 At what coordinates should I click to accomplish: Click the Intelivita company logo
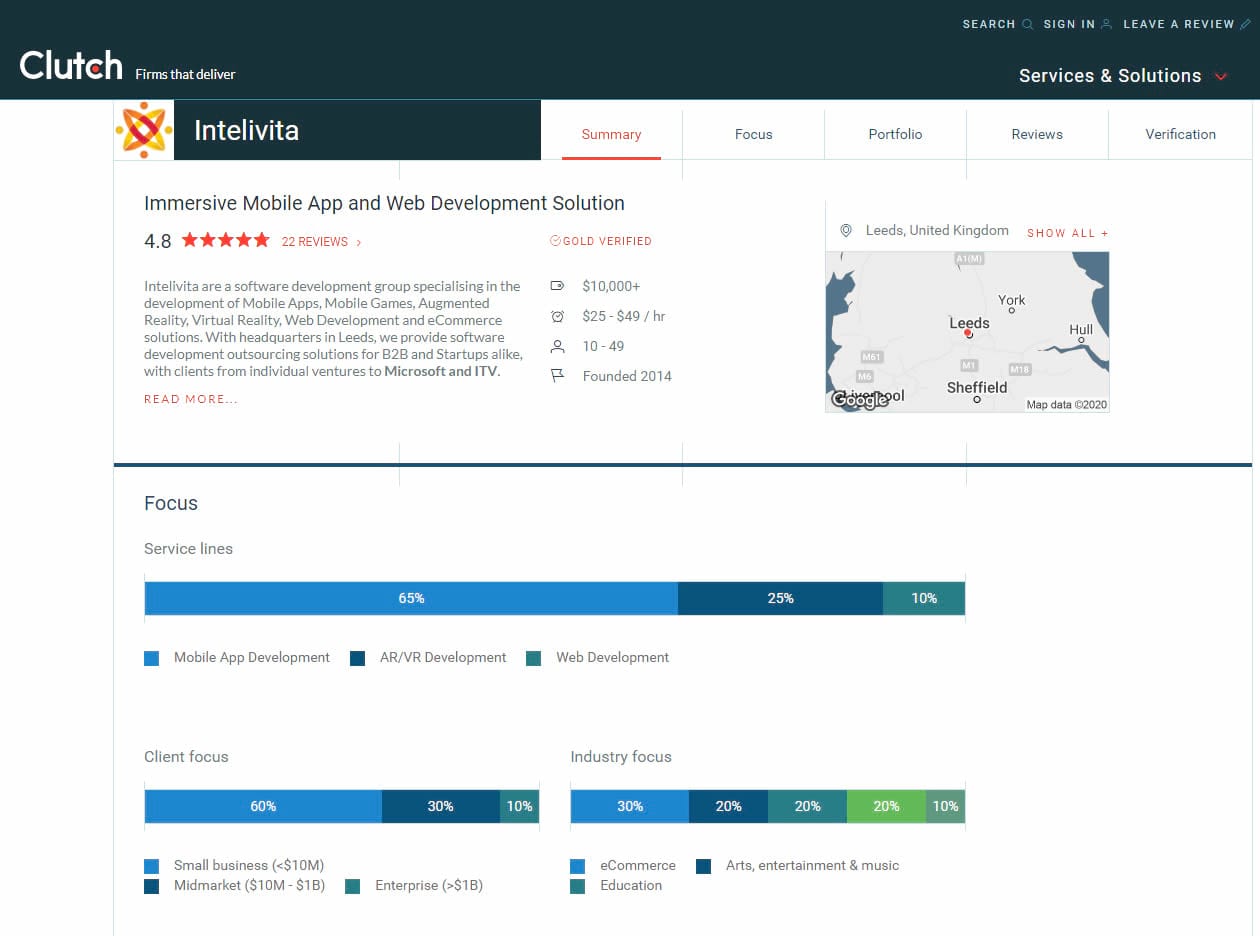[144, 130]
